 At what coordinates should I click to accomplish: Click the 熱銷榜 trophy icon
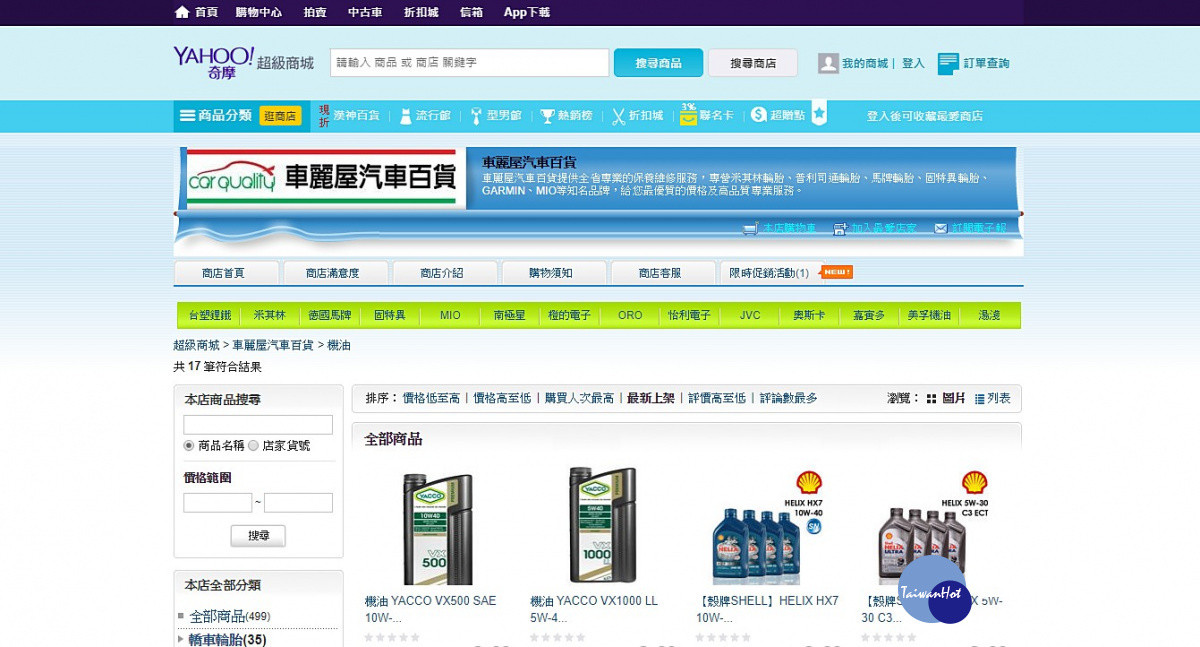point(547,116)
